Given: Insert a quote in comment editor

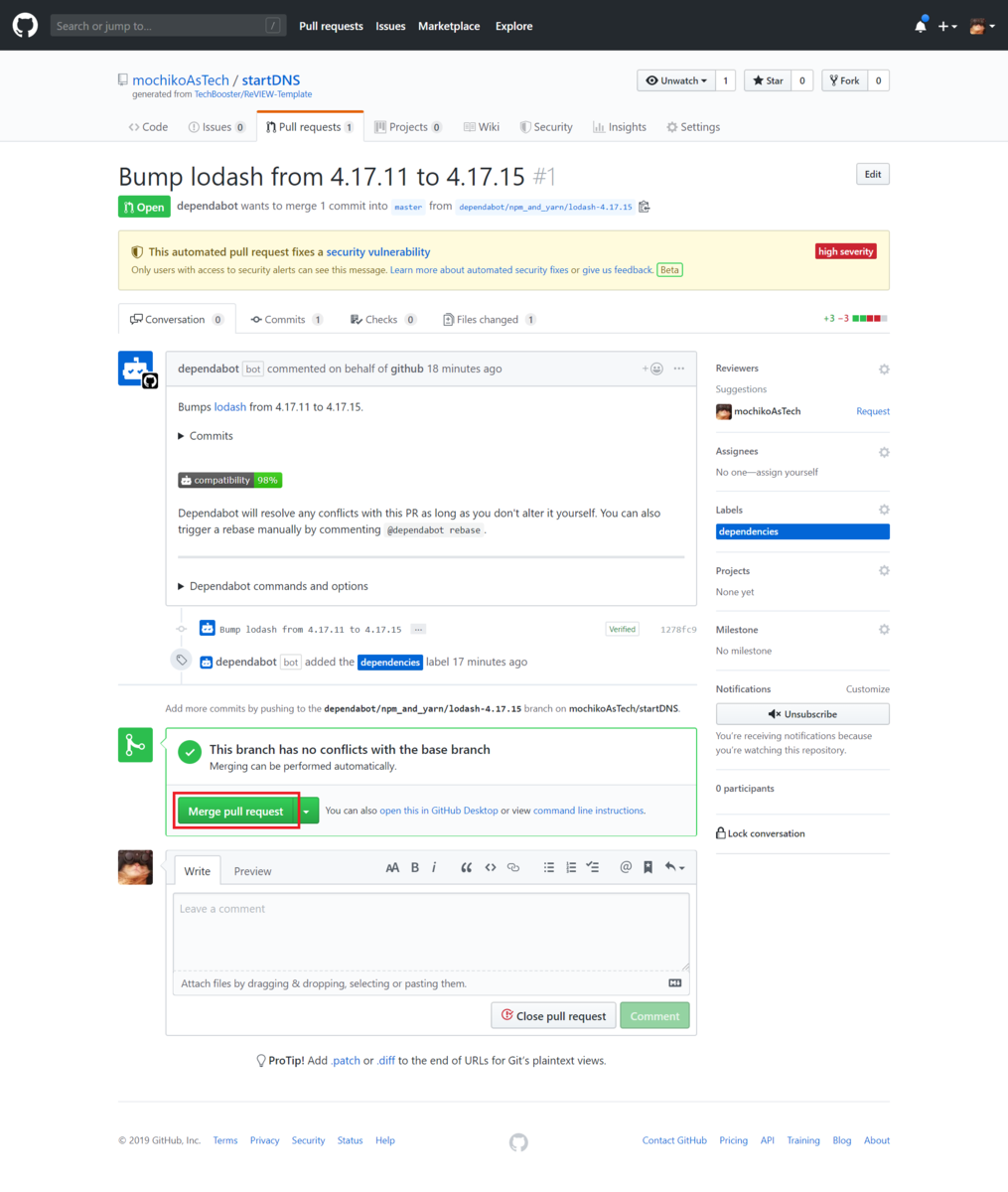Looking at the screenshot, I should (466, 867).
